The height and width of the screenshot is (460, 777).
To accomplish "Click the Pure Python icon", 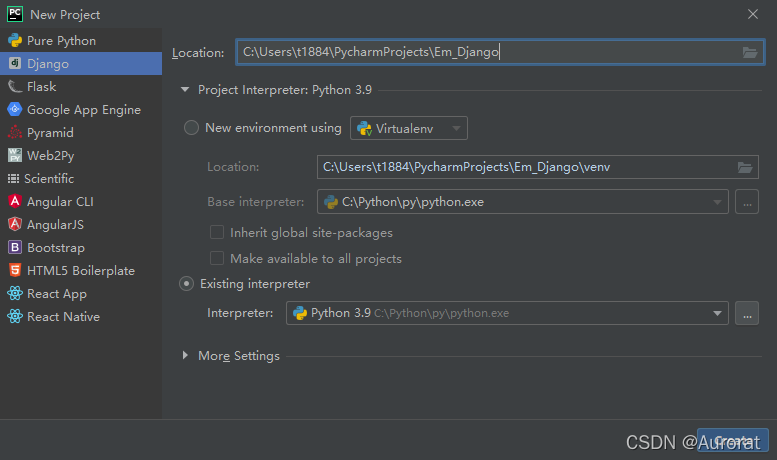I will point(15,41).
